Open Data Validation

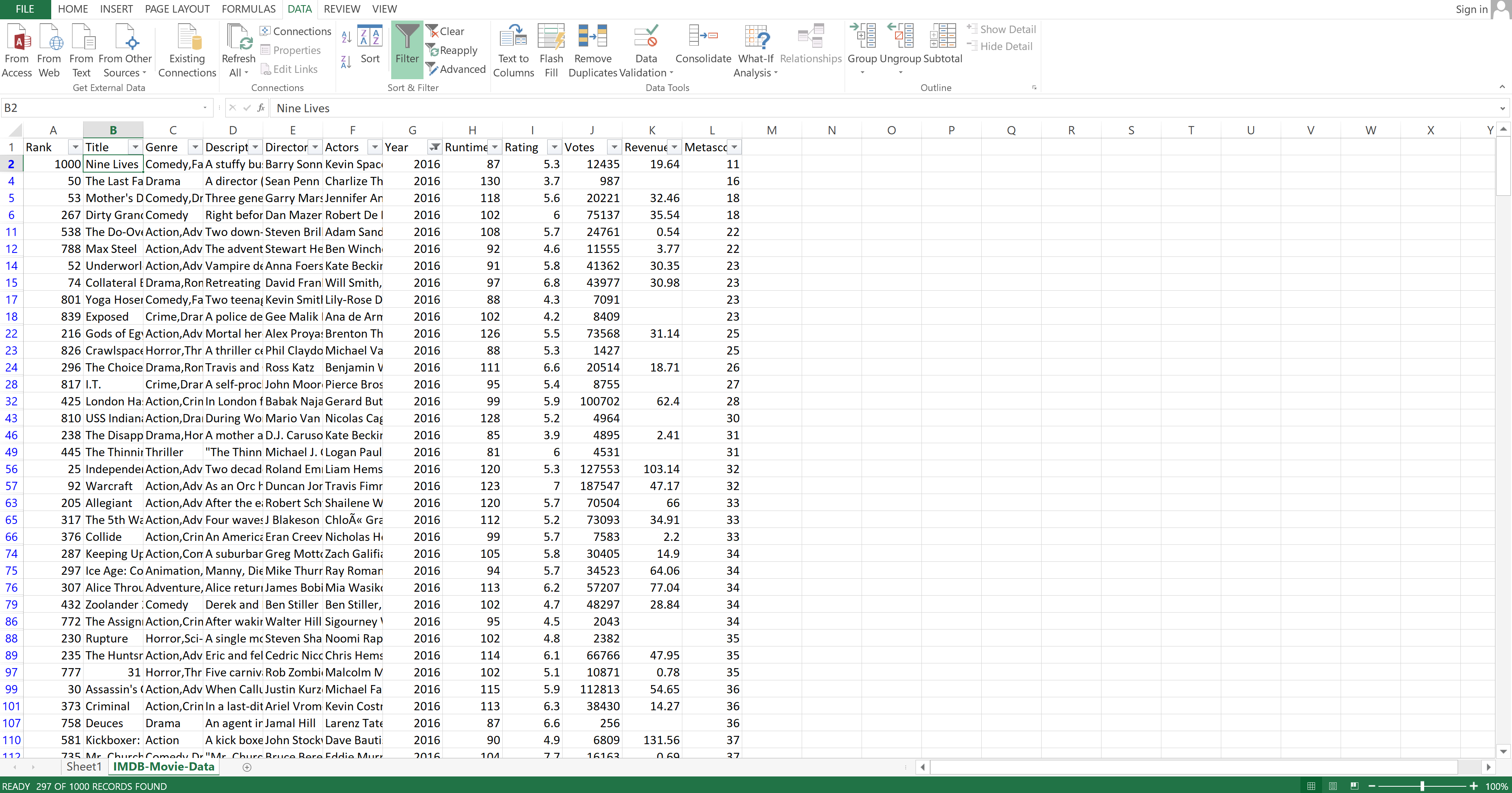(x=646, y=50)
